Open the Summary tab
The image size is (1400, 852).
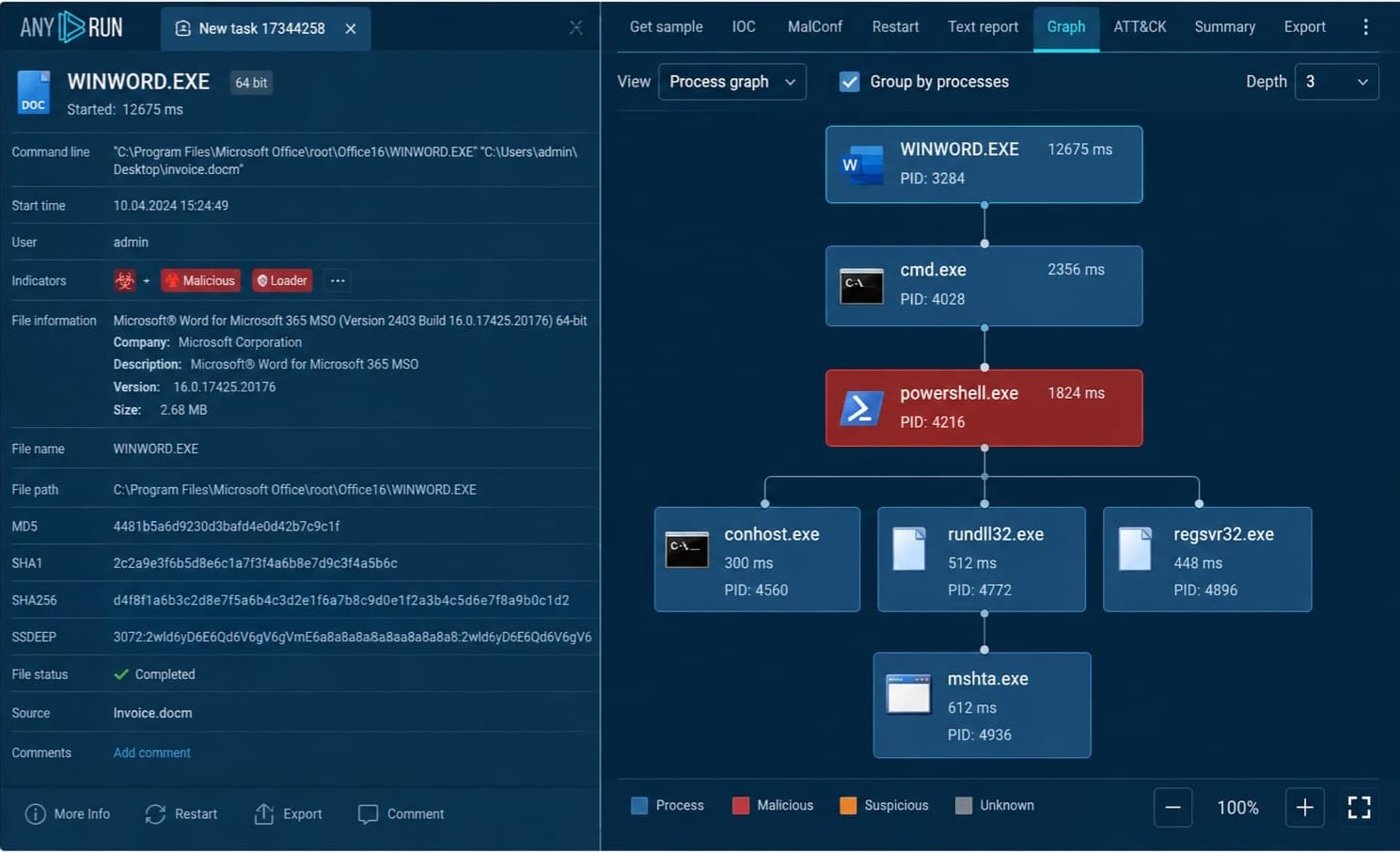click(1224, 26)
